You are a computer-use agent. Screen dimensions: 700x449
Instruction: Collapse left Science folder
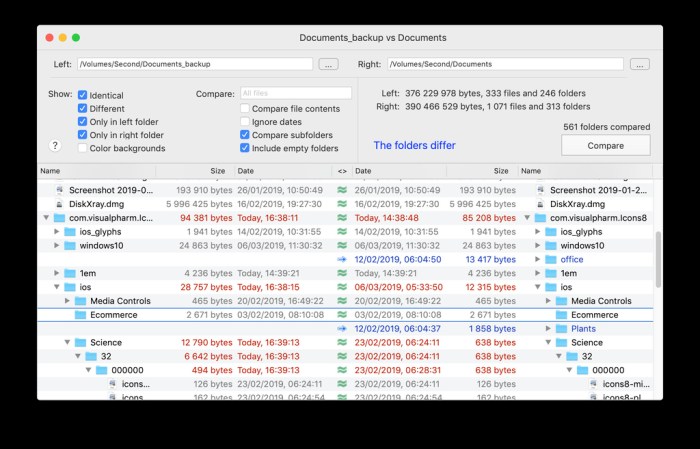pyautogui.click(x=67, y=342)
